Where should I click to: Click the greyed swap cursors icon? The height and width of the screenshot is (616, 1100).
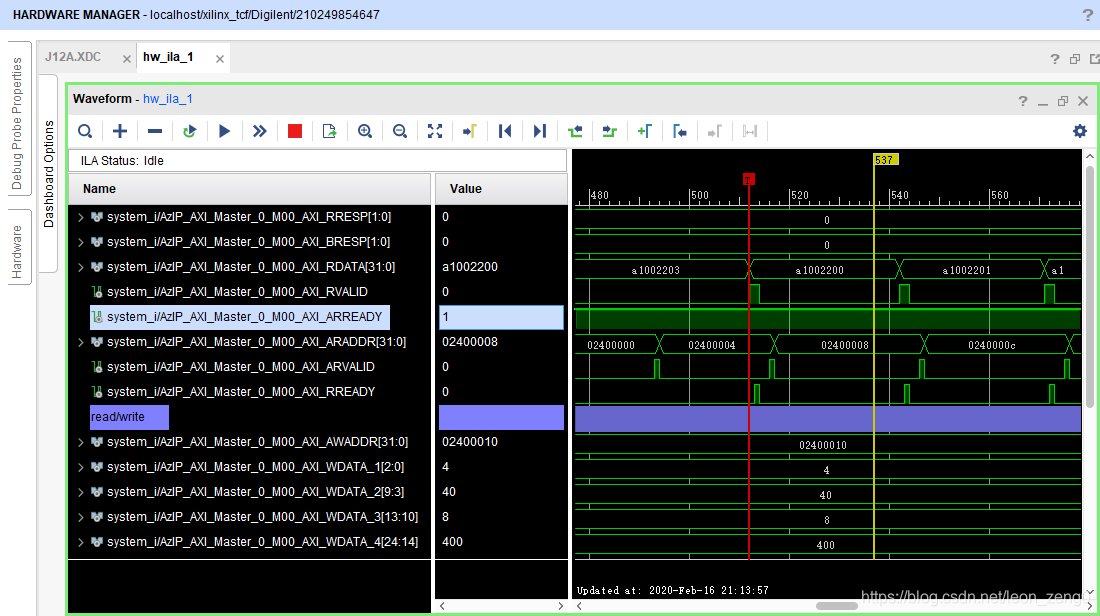pos(750,131)
